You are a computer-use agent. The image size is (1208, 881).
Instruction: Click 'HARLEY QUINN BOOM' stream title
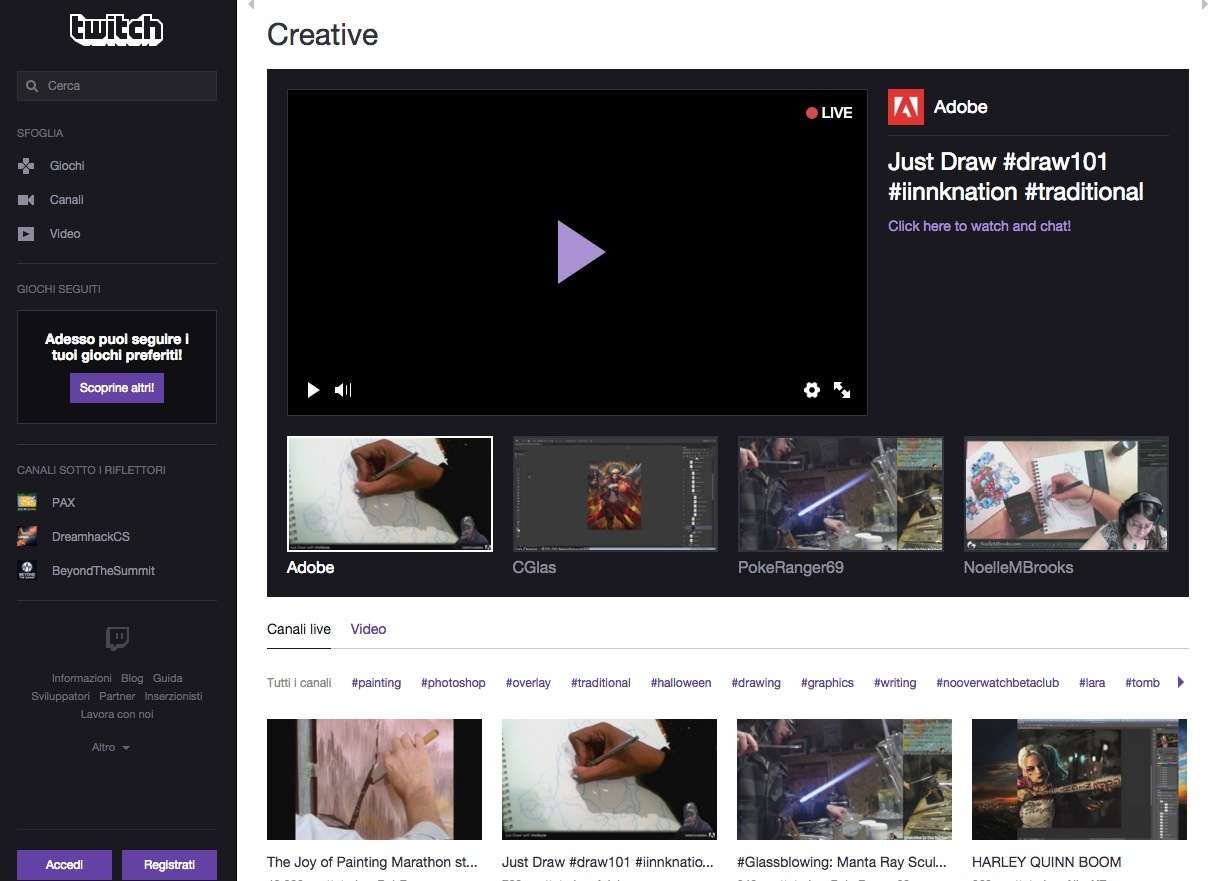click(x=1046, y=862)
